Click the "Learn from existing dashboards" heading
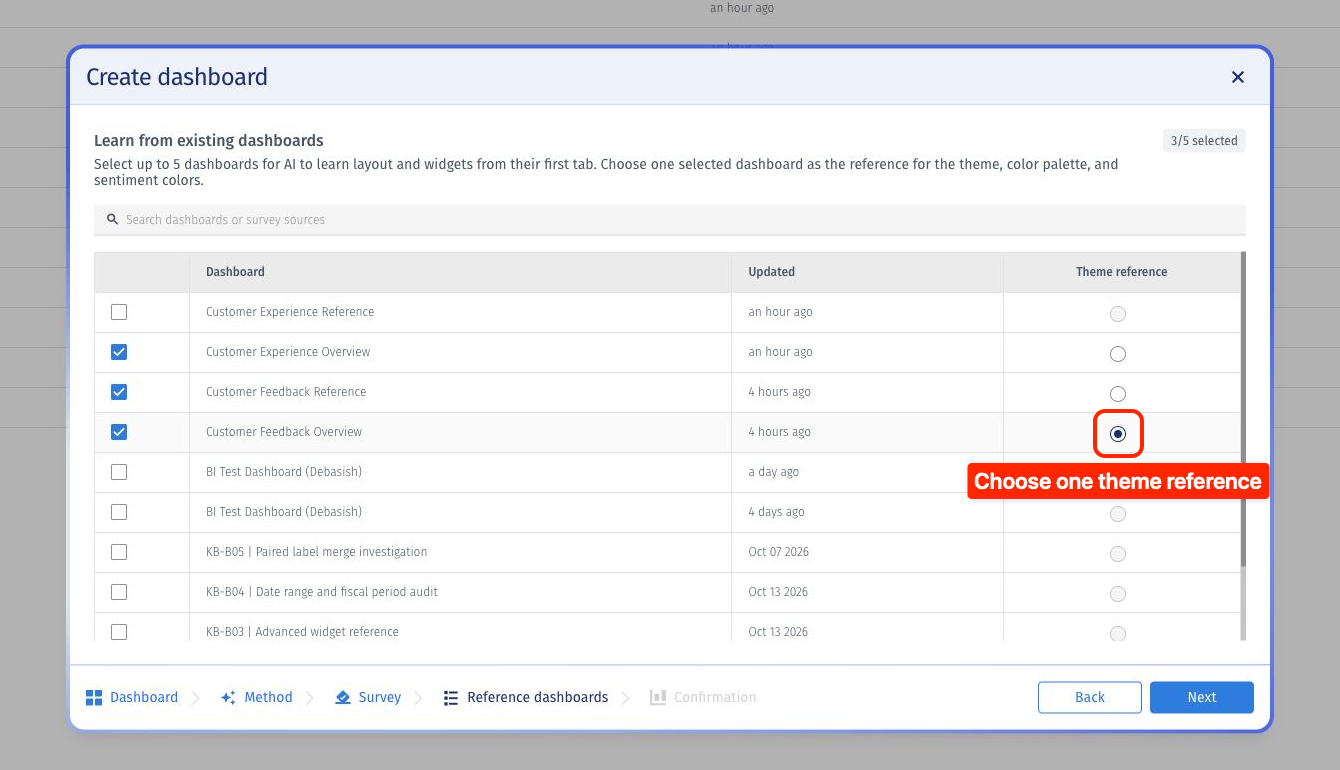Image resolution: width=1340 pixels, height=770 pixels. point(209,141)
